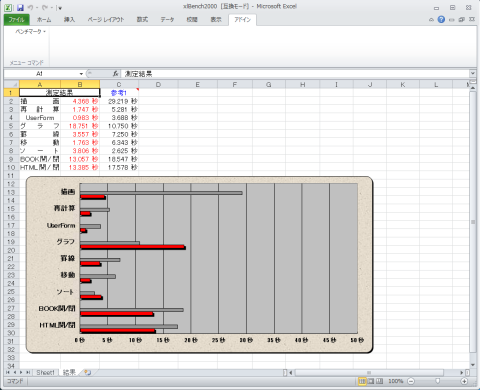Image resolution: width=480 pixels, height=390 pixels.
Task: Expand the formula bar with arrow
Action: pyautogui.click(x=473, y=73)
